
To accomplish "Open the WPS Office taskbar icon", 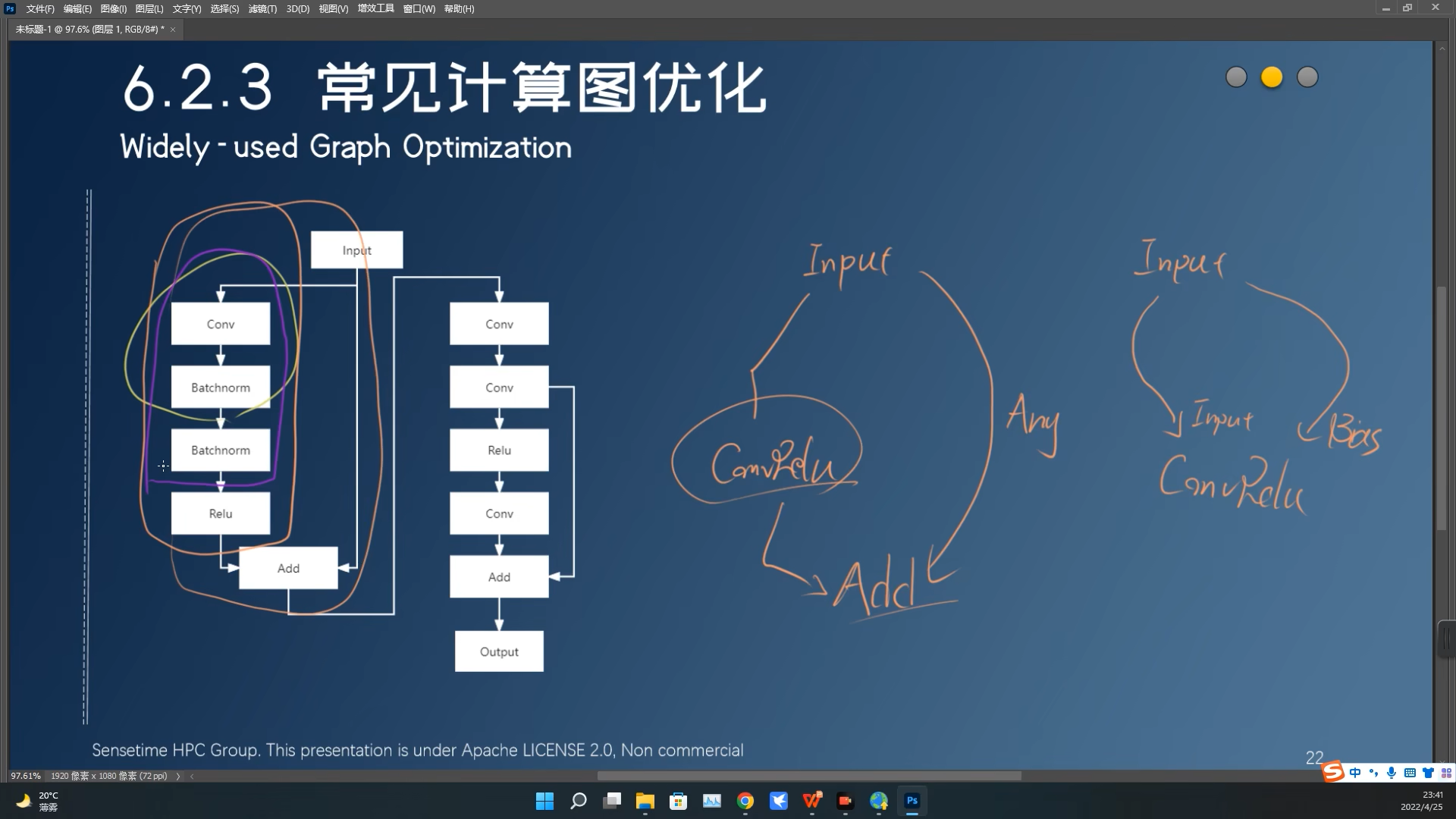I will (x=812, y=801).
